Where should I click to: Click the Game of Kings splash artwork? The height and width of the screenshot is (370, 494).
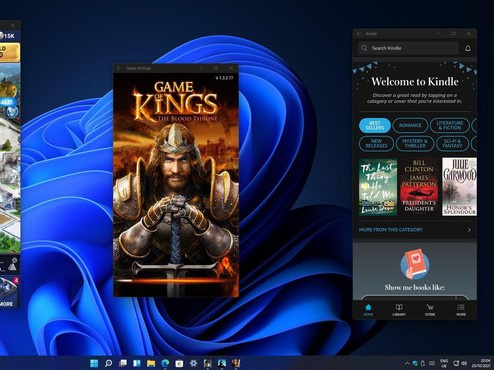(x=176, y=185)
